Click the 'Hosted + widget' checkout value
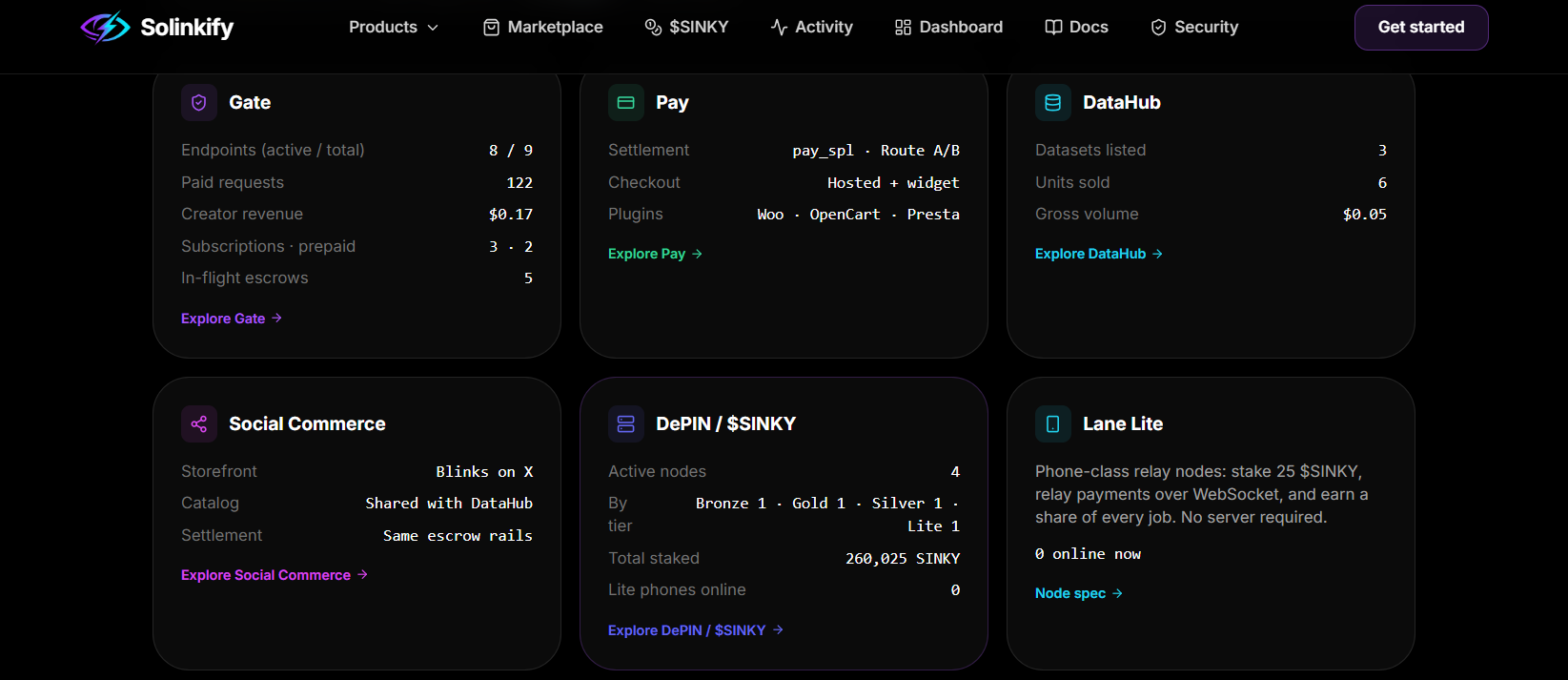This screenshot has height=680, width=1568. (893, 183)
